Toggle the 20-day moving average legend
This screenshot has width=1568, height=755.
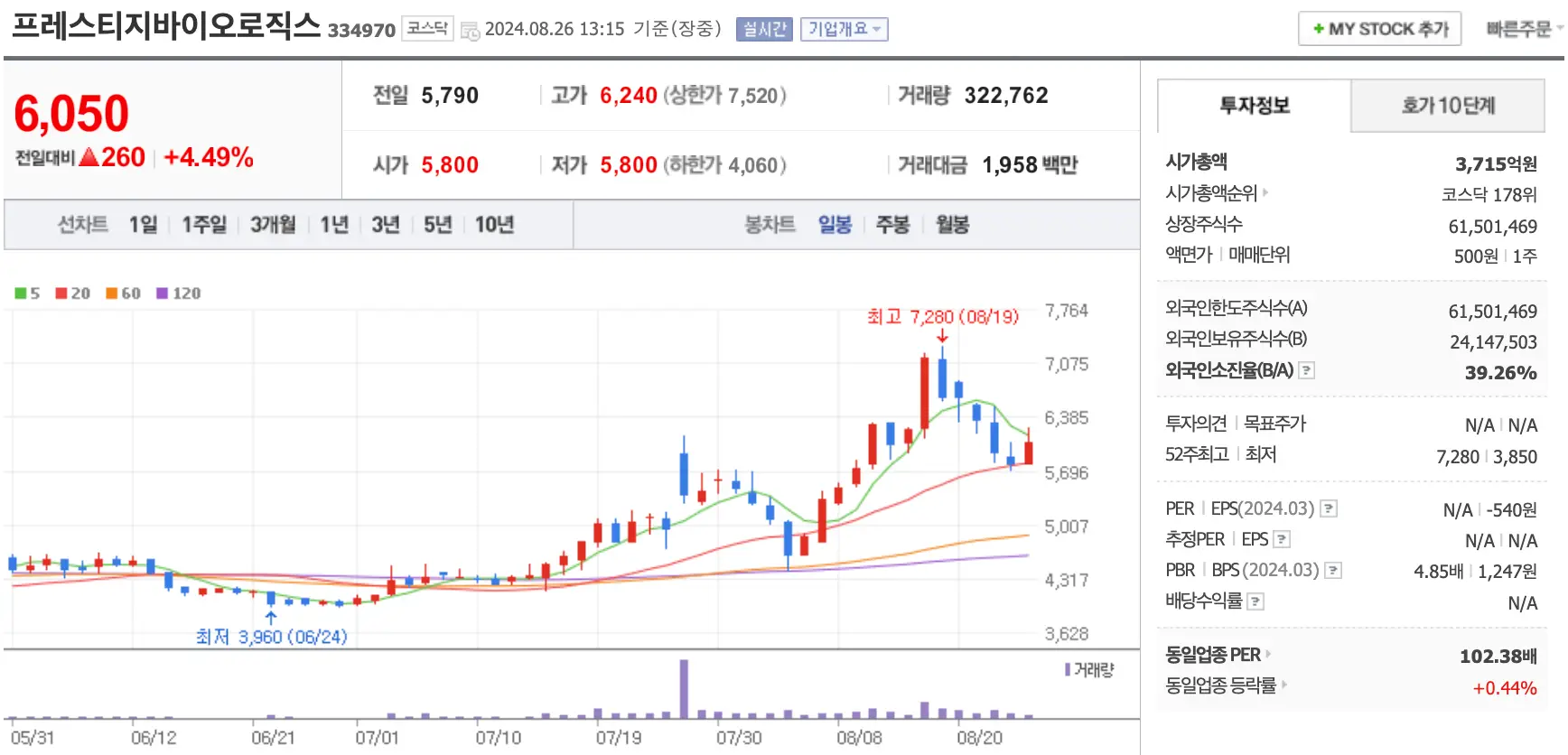[x=73, y=293]
